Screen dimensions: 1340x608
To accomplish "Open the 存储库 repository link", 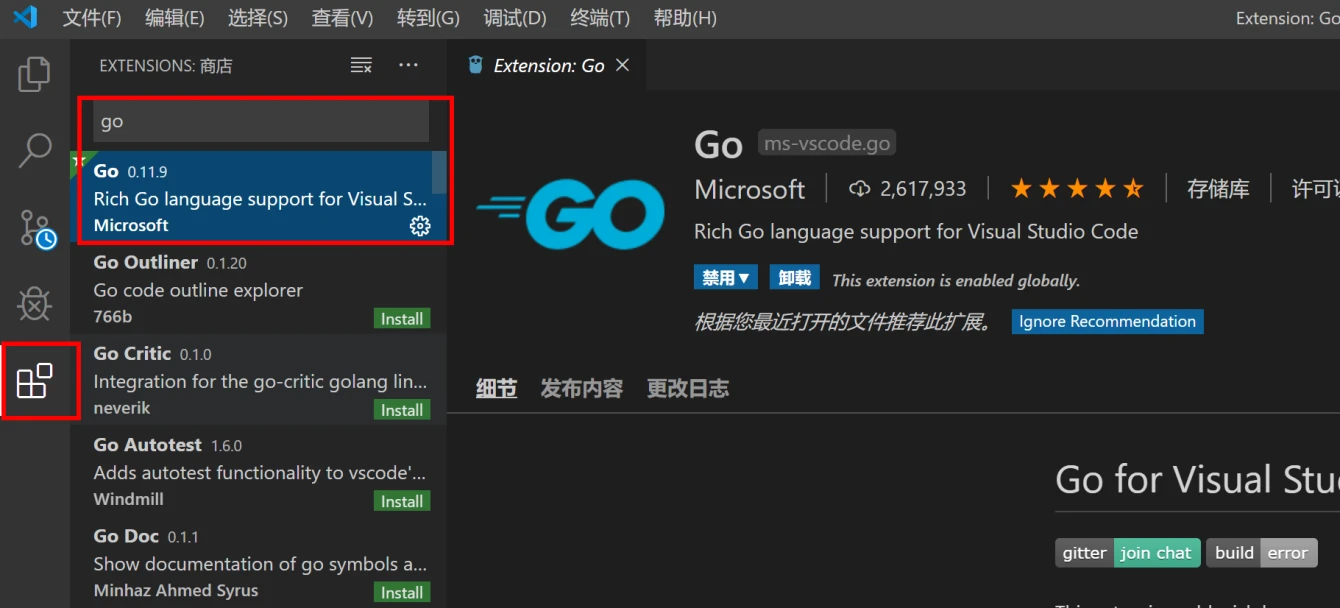I will pyautogui.click(x=1219, y=188).
